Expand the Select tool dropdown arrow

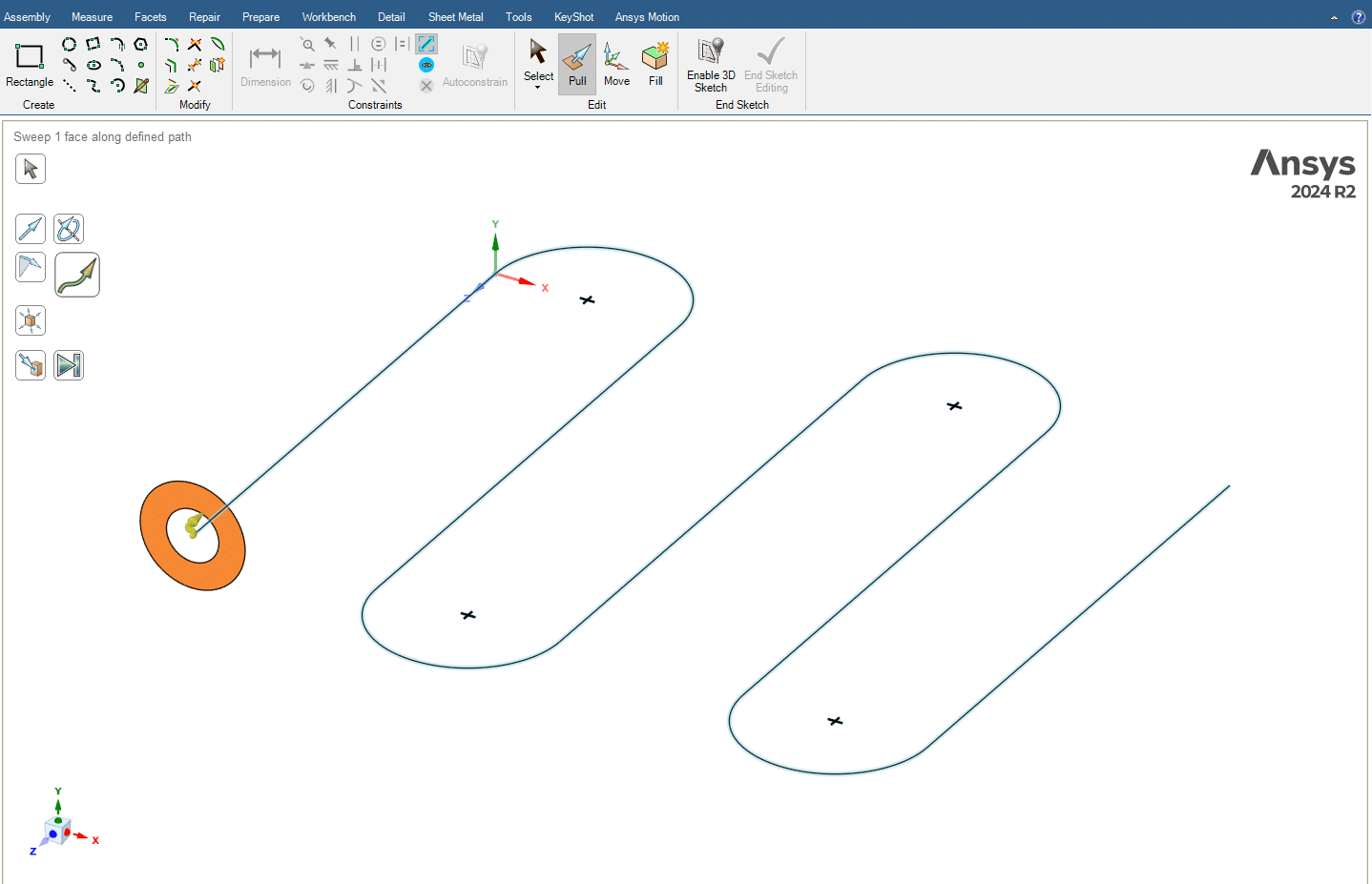click(x=538, y=88)
